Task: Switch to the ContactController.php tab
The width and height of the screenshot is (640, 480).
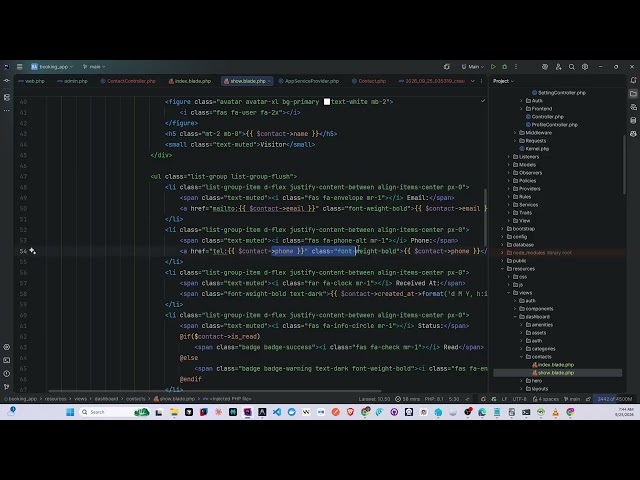Action: pos(128,81)
